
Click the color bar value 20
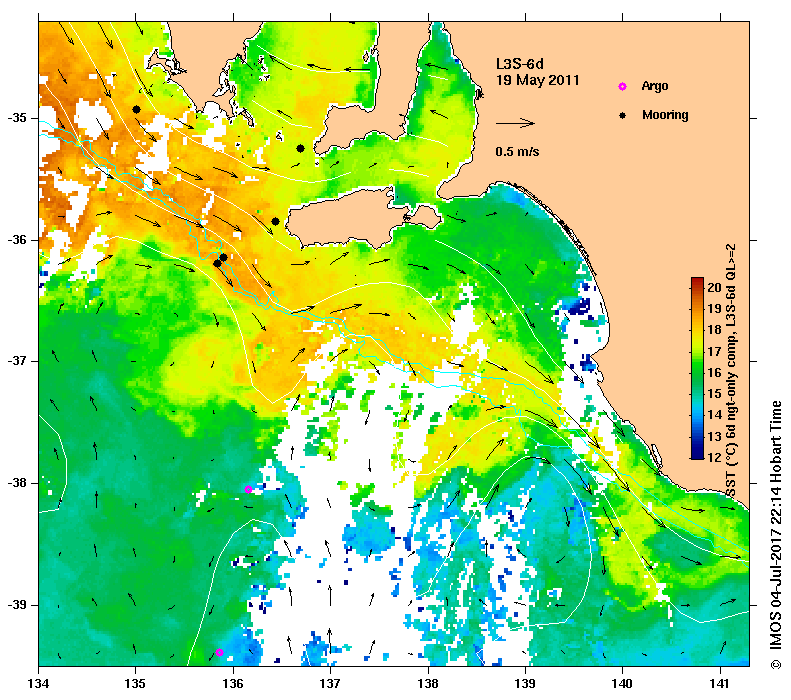coord(714,287)
